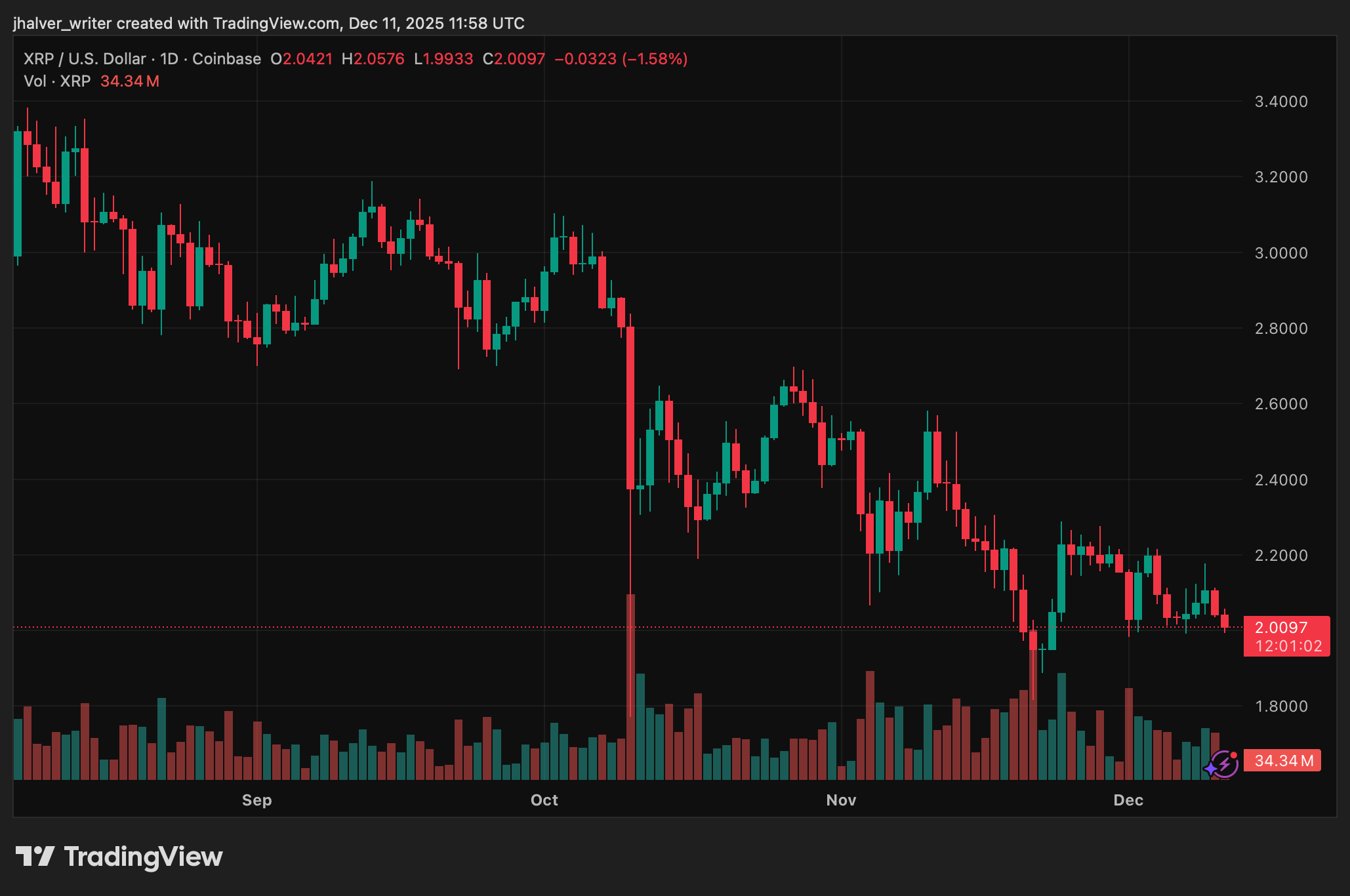Click the 1.8000 price scale label

pos(1280,706)
